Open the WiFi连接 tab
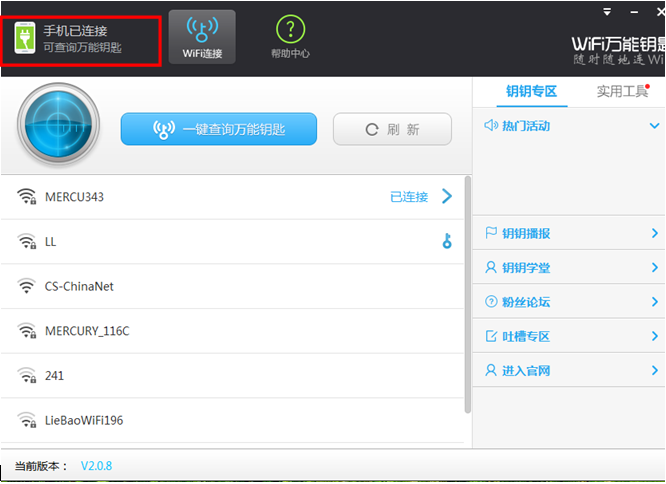 point(202,37)
